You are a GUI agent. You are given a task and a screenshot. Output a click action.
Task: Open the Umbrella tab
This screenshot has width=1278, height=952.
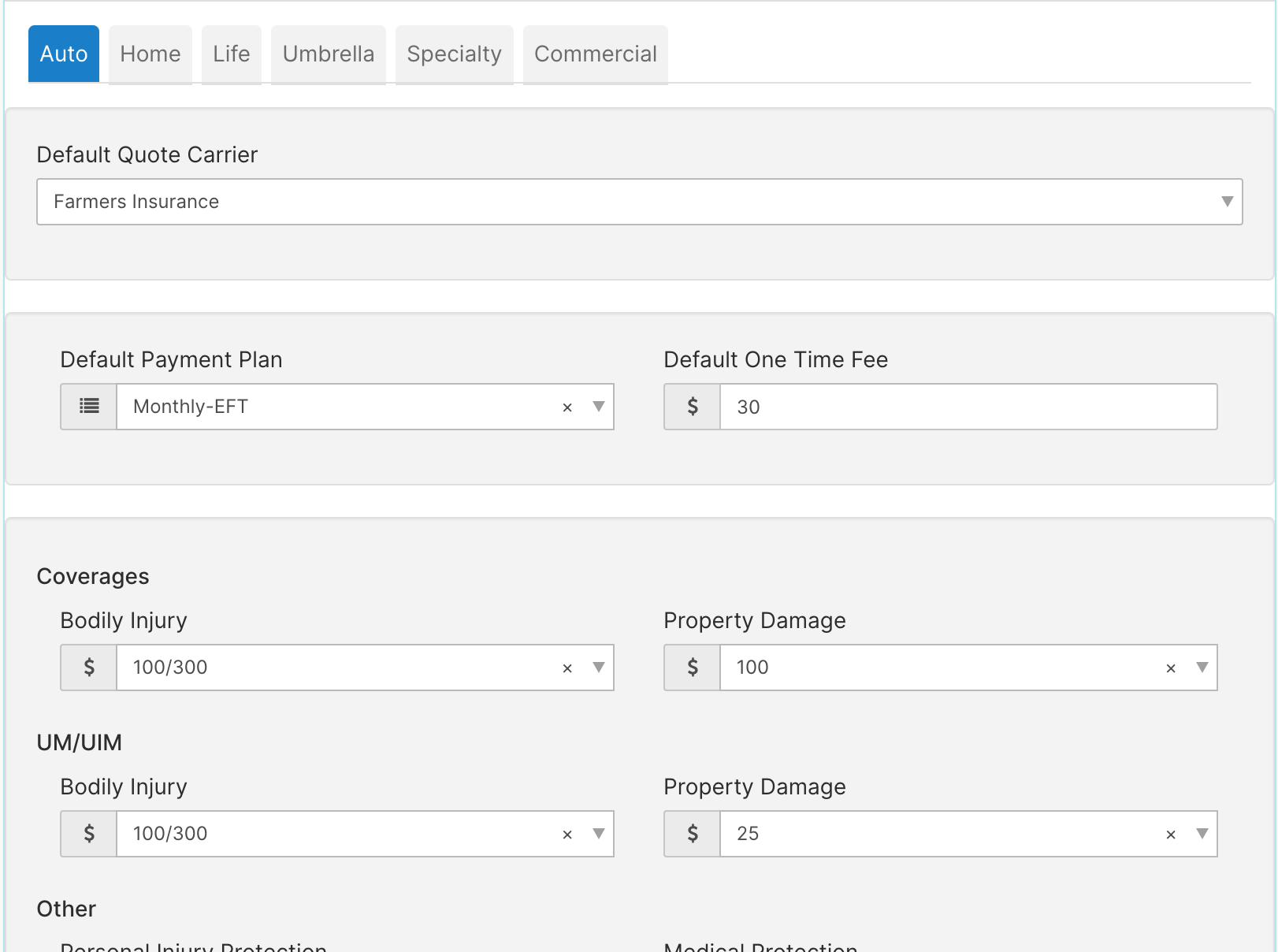(328, 54)
